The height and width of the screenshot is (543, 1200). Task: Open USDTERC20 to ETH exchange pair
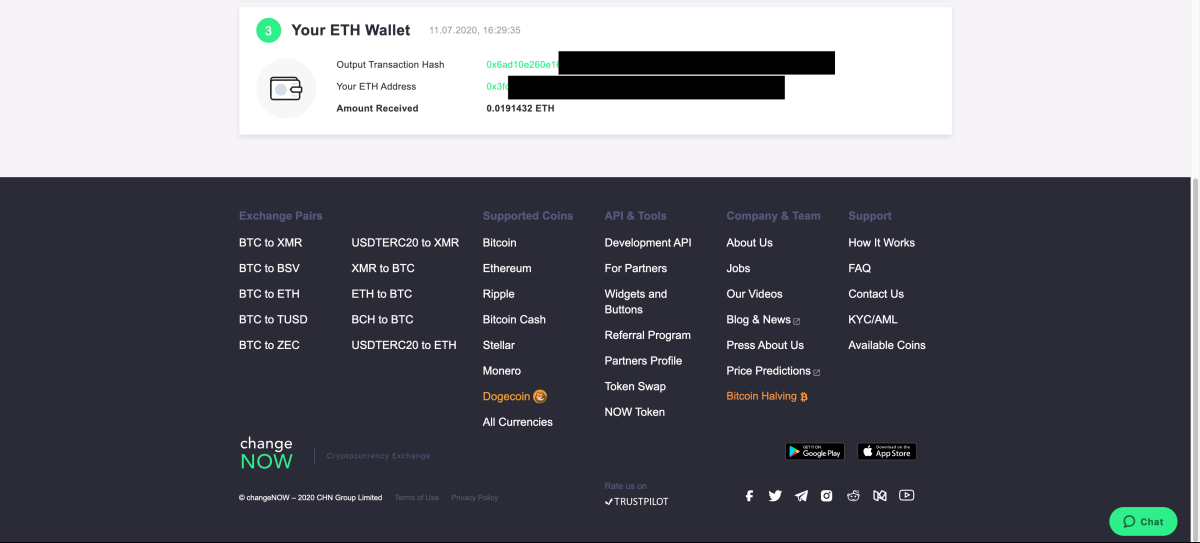[404, 345]
